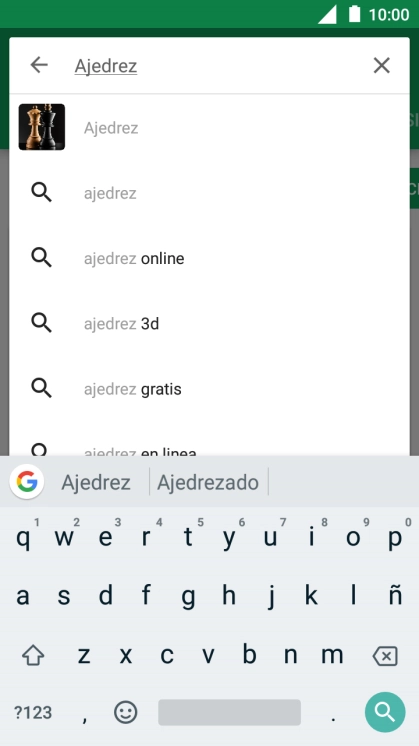
Task: Tap the battery icon in status bar
Action: pyautogui.click(x=354, y=14)
